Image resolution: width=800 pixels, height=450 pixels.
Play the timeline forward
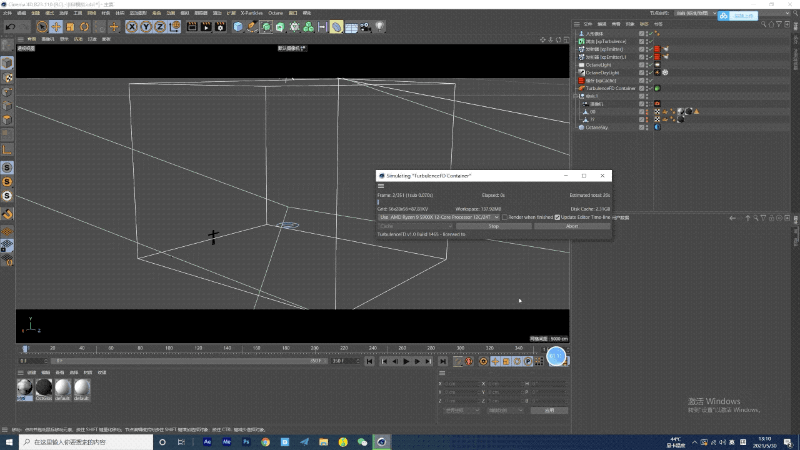pos(406,361)
